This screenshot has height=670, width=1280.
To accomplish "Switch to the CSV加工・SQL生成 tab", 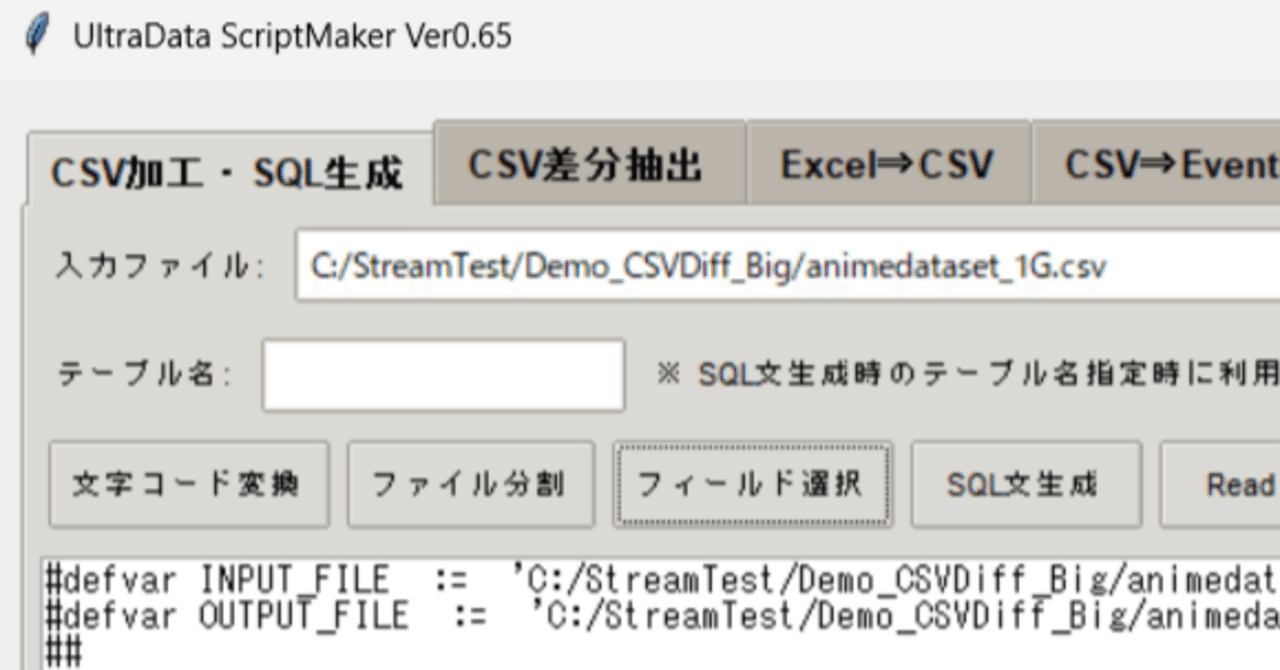I will [x=228, y=174].
